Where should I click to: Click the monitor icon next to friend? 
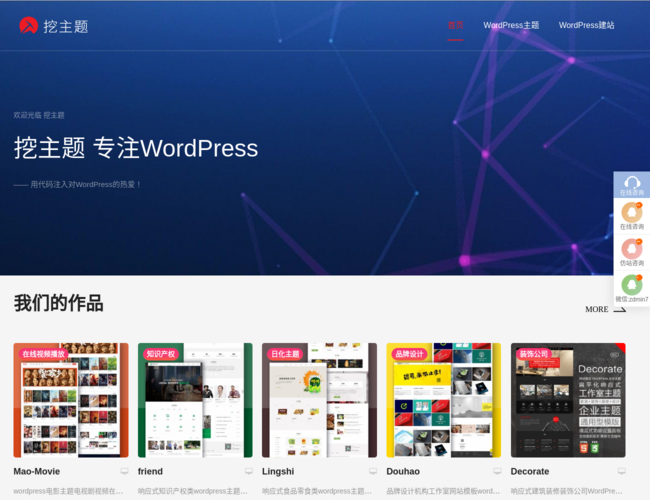point(249,471)
